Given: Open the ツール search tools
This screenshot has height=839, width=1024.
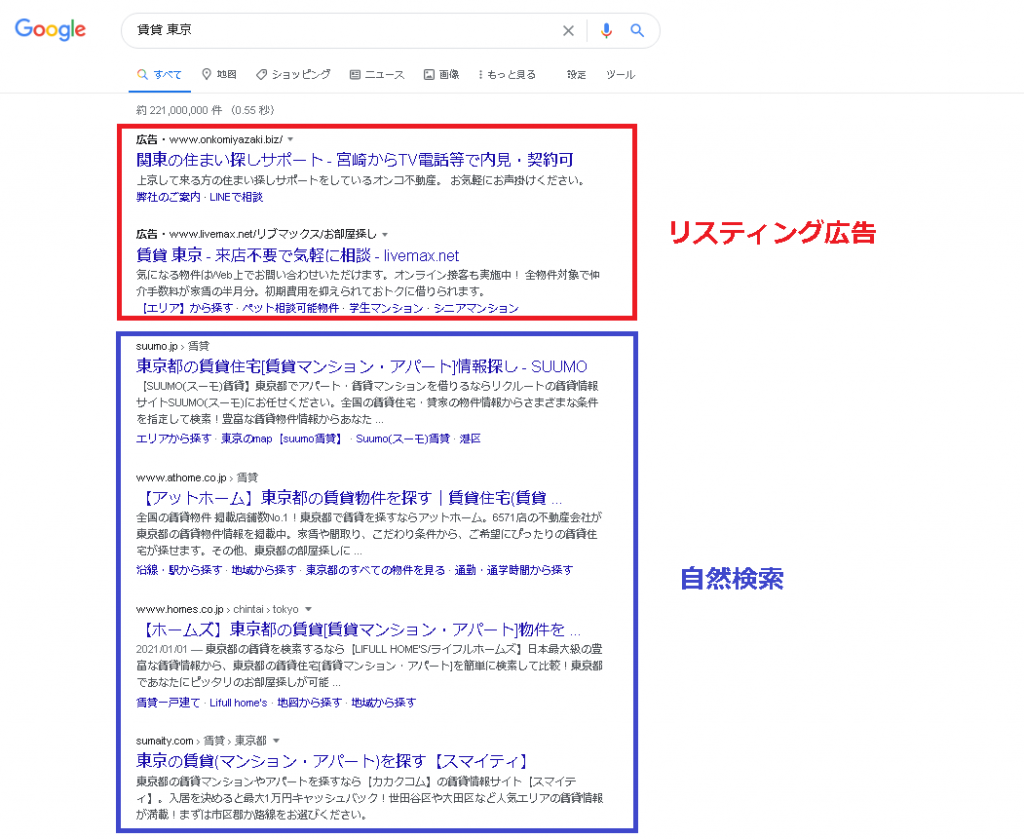Looking at the screenshot, I should click(620, 74).
